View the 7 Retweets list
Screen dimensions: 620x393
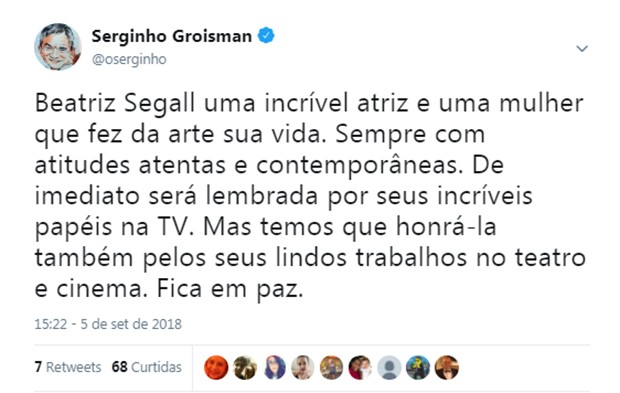click(68, 367)
